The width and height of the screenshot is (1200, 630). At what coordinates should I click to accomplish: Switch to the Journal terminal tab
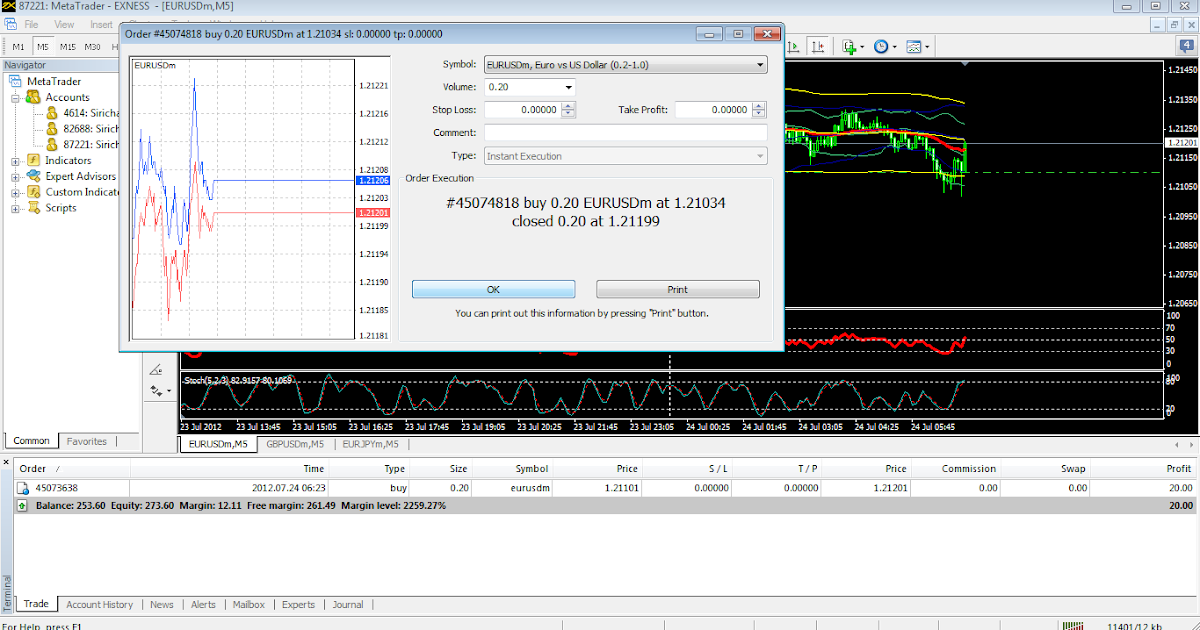point(348,604)
